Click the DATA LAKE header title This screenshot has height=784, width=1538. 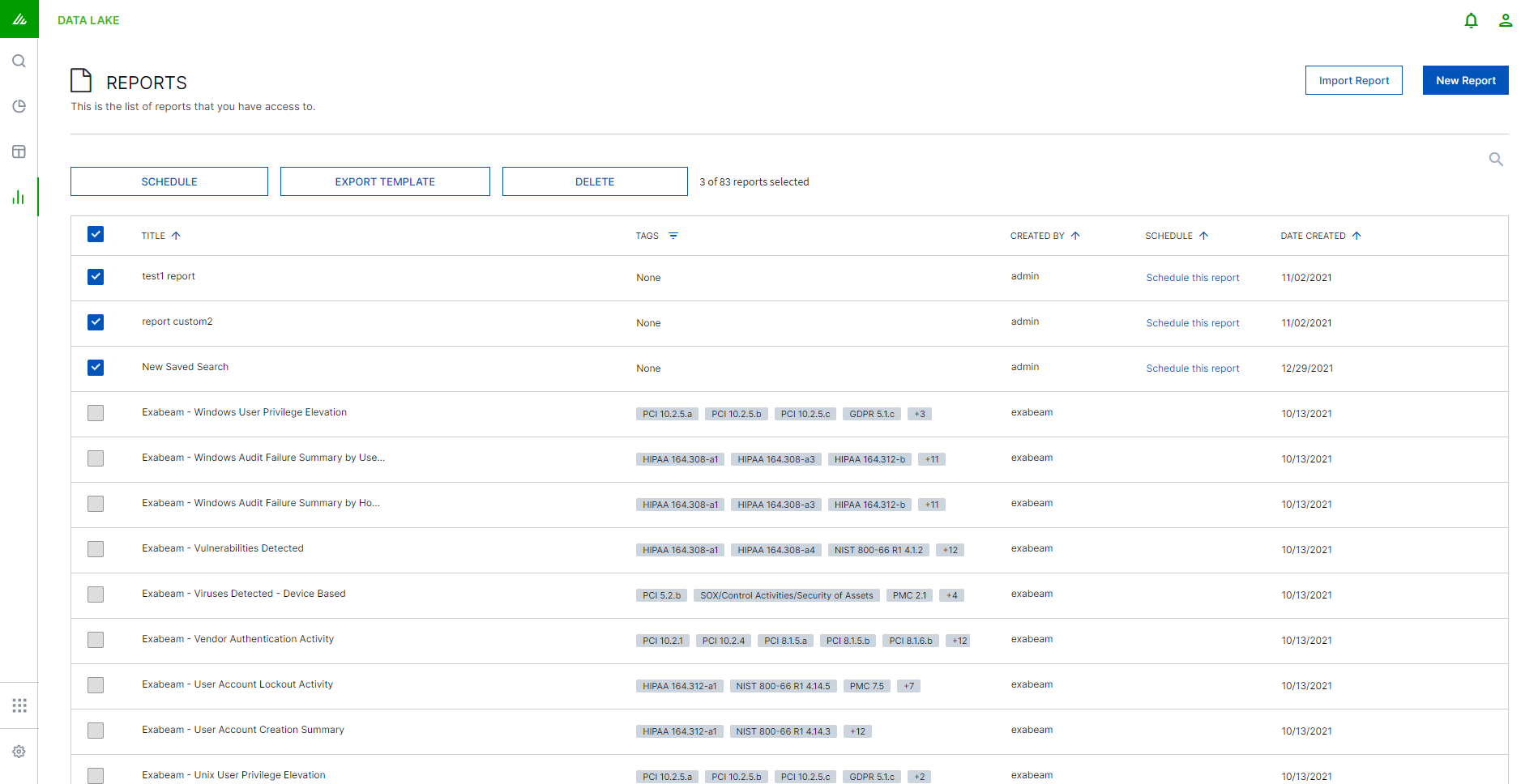(88, 20)
